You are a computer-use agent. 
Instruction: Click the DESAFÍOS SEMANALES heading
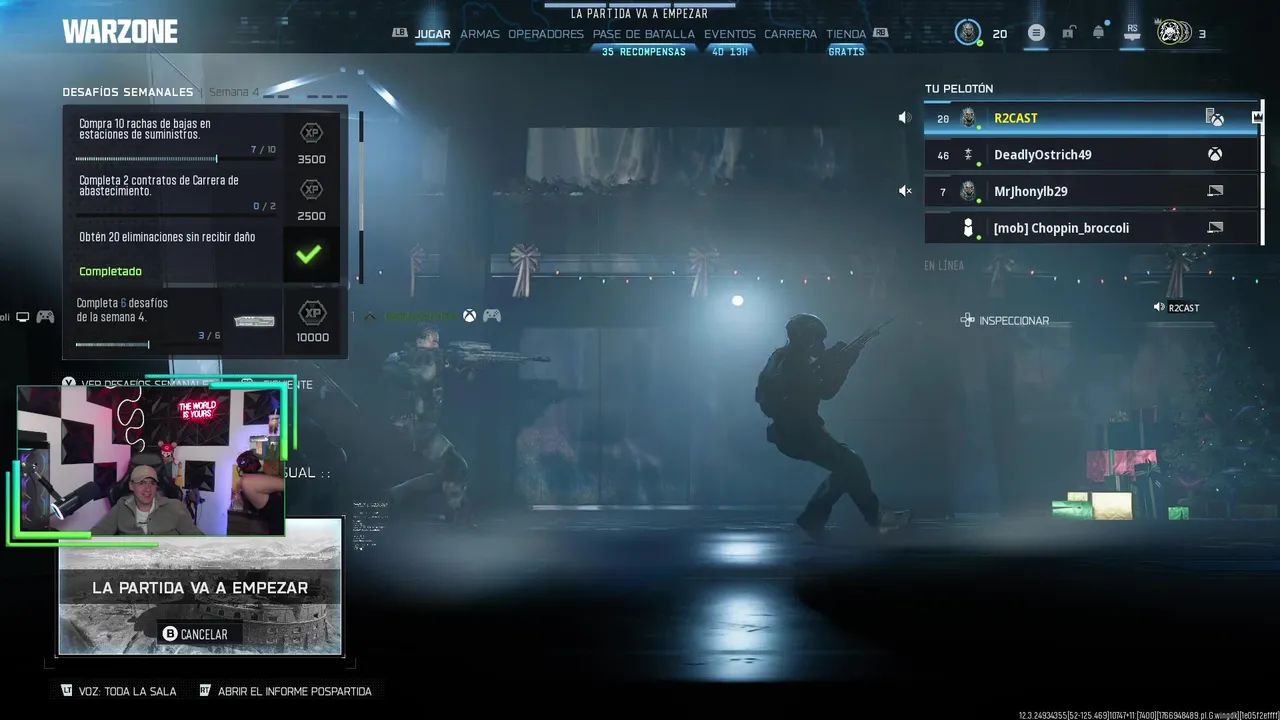point(128,92)
